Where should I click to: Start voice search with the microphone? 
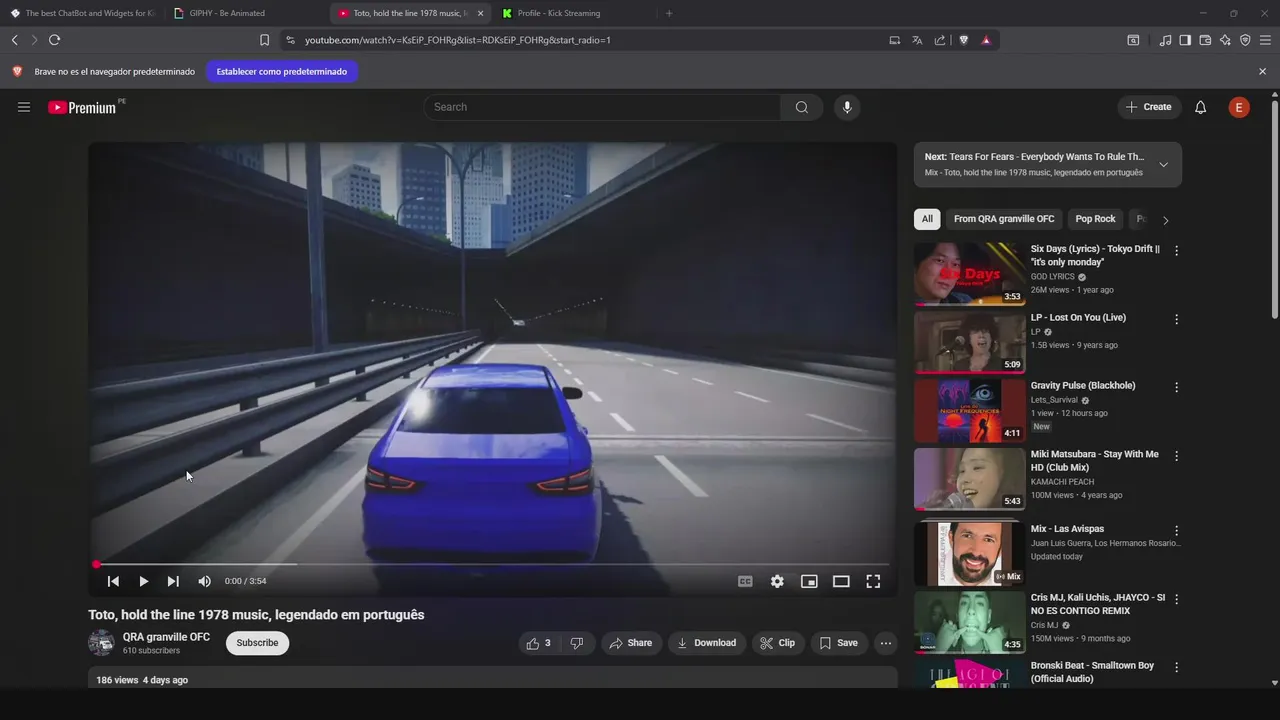tap(847, 107)
